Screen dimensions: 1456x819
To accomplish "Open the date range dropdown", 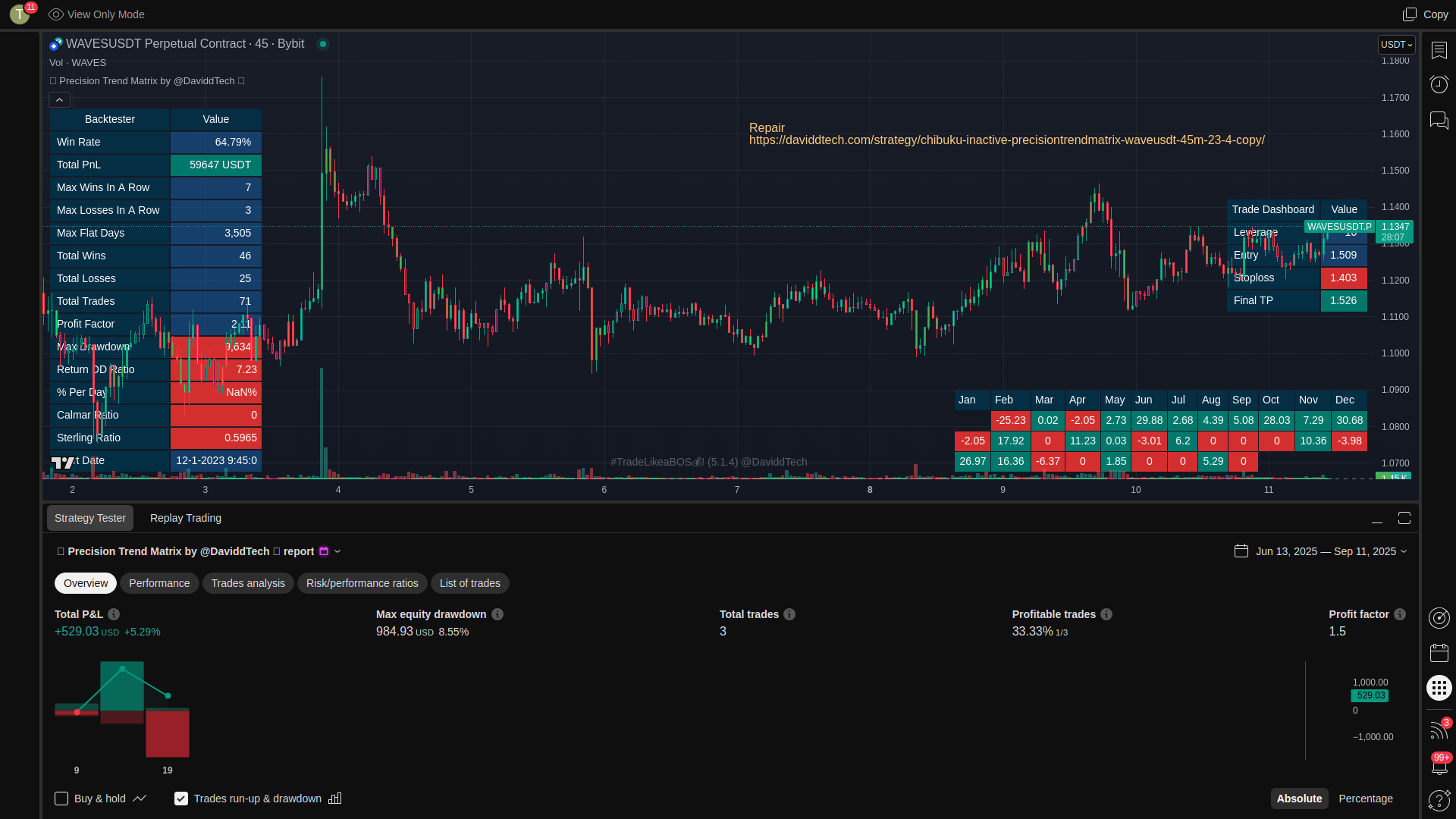I will pos(1404,551).
